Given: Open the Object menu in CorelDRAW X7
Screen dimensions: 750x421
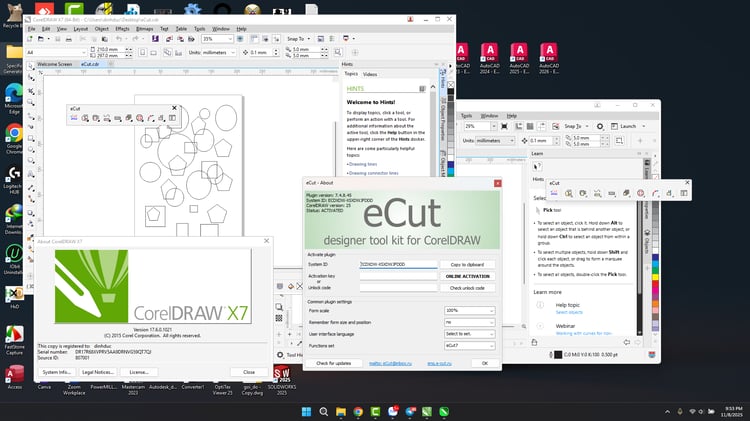Looking at the screenshot, I should click(x=101, y=29).
